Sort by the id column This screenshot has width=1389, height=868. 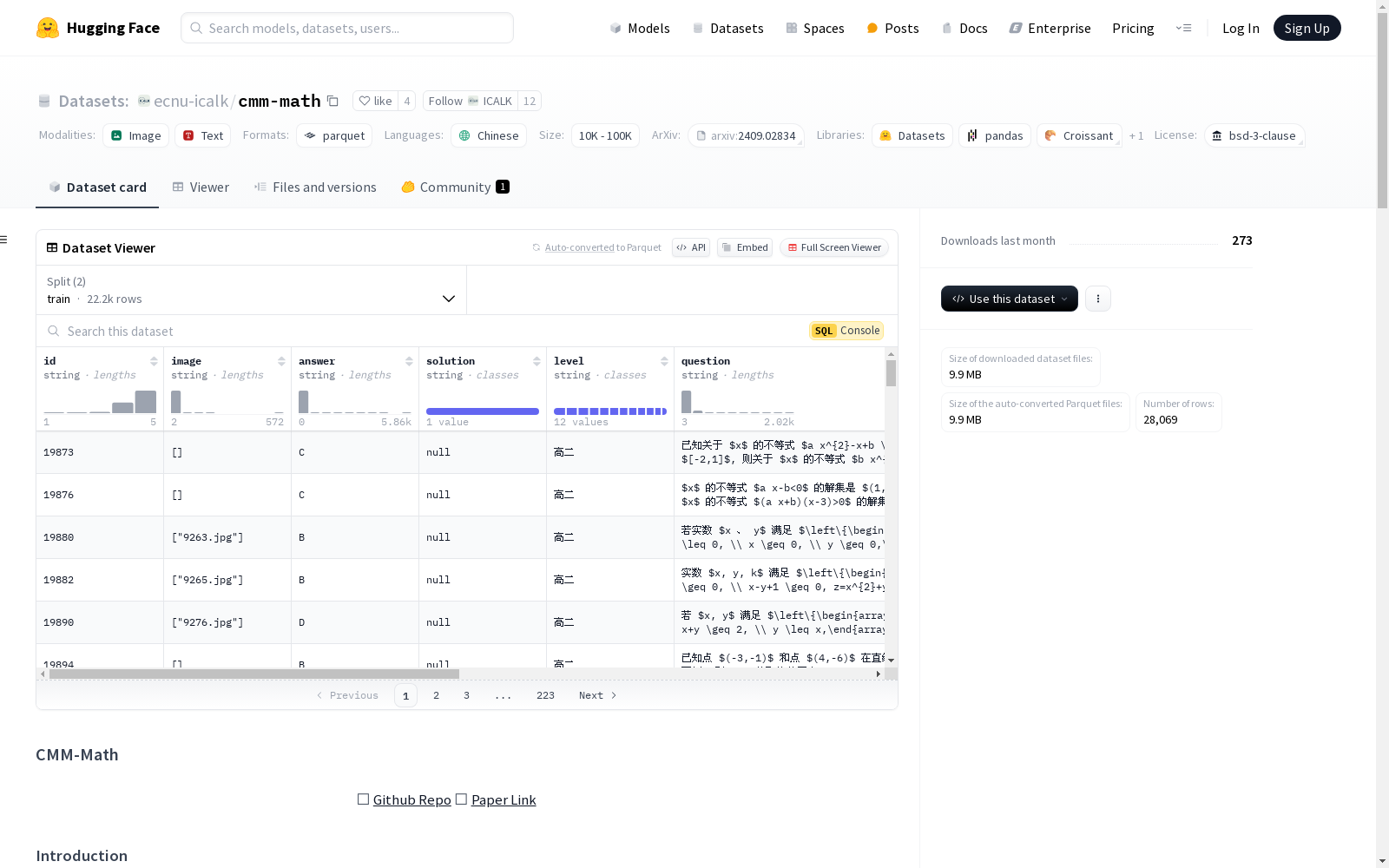(154, 361)
